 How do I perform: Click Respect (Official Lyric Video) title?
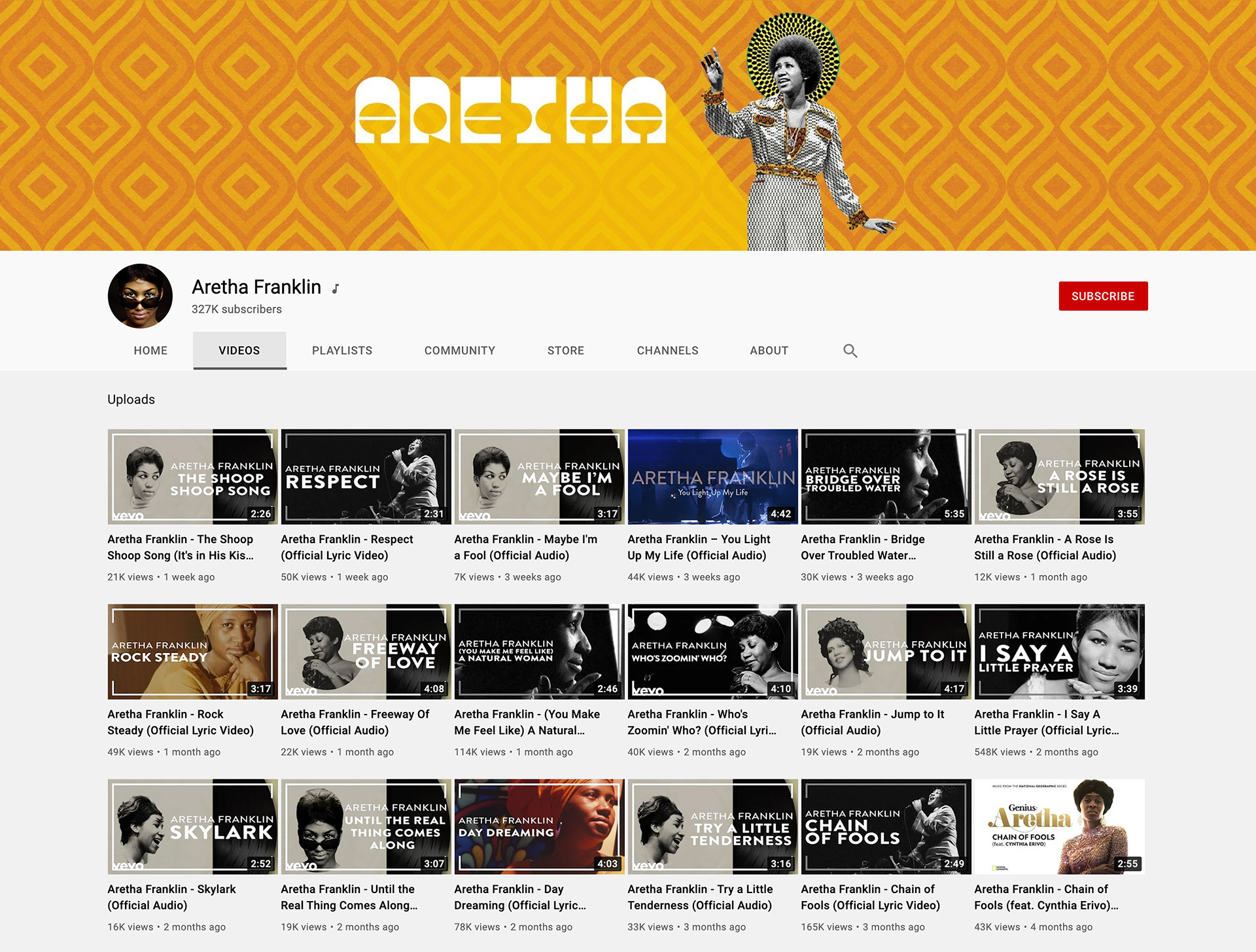click(347, 547)
